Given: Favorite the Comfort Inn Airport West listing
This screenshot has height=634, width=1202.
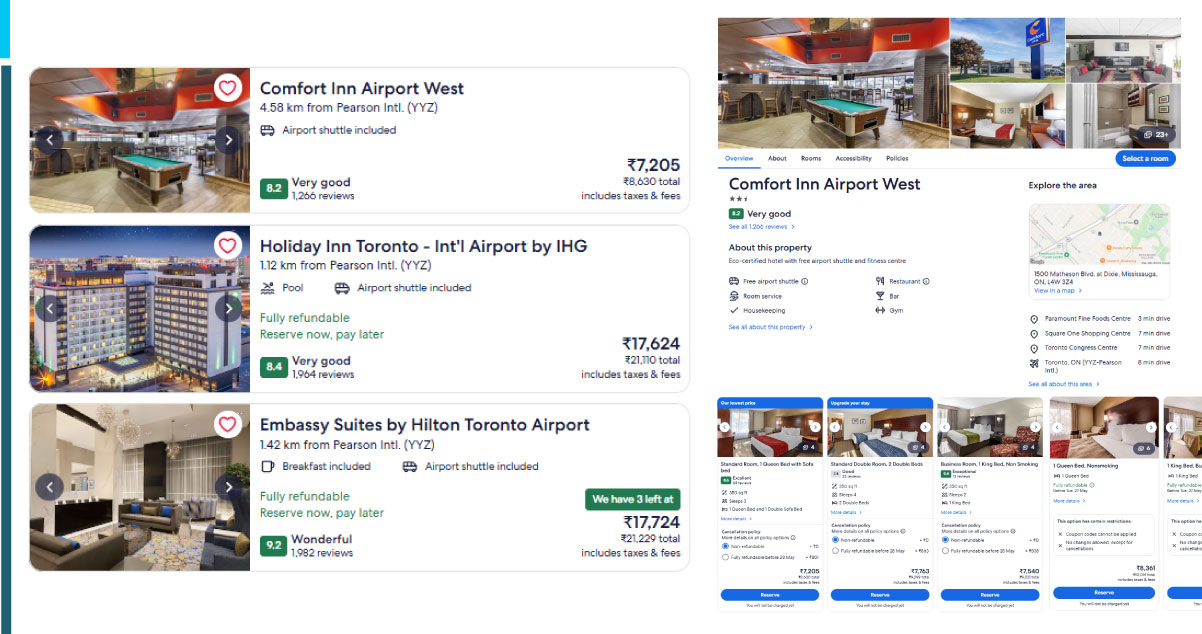Looking at the screenshot, I should (228, 88).
